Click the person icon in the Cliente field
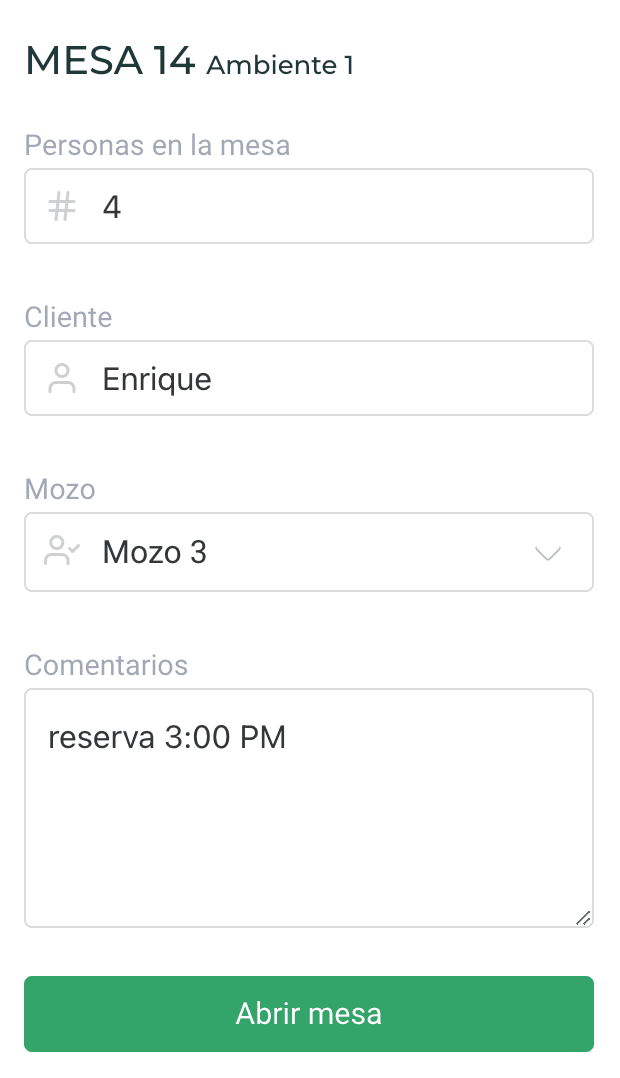Image resolution: width=620 pixels, height=1078 pixels. coord(62,379)
